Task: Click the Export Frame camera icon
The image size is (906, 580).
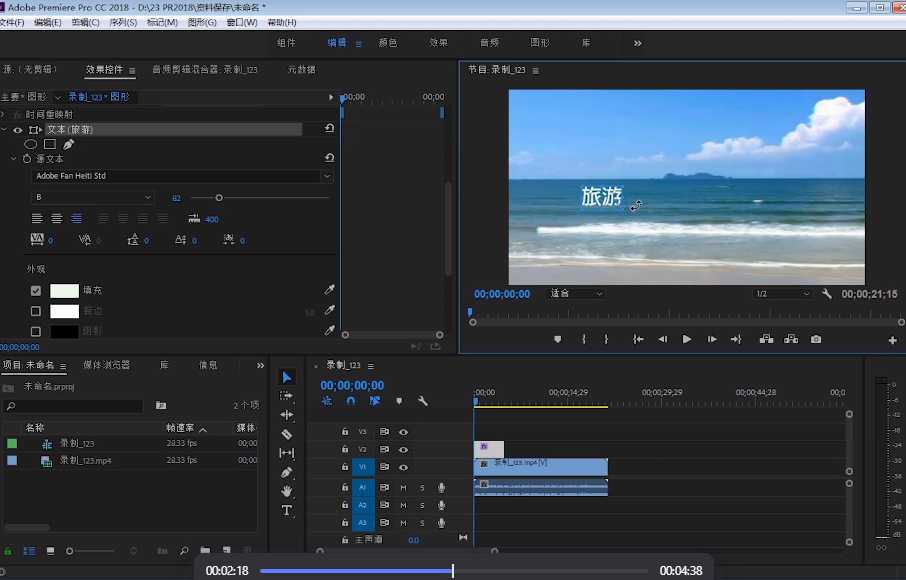Action: pyautogui.click(x=816, y=339)
